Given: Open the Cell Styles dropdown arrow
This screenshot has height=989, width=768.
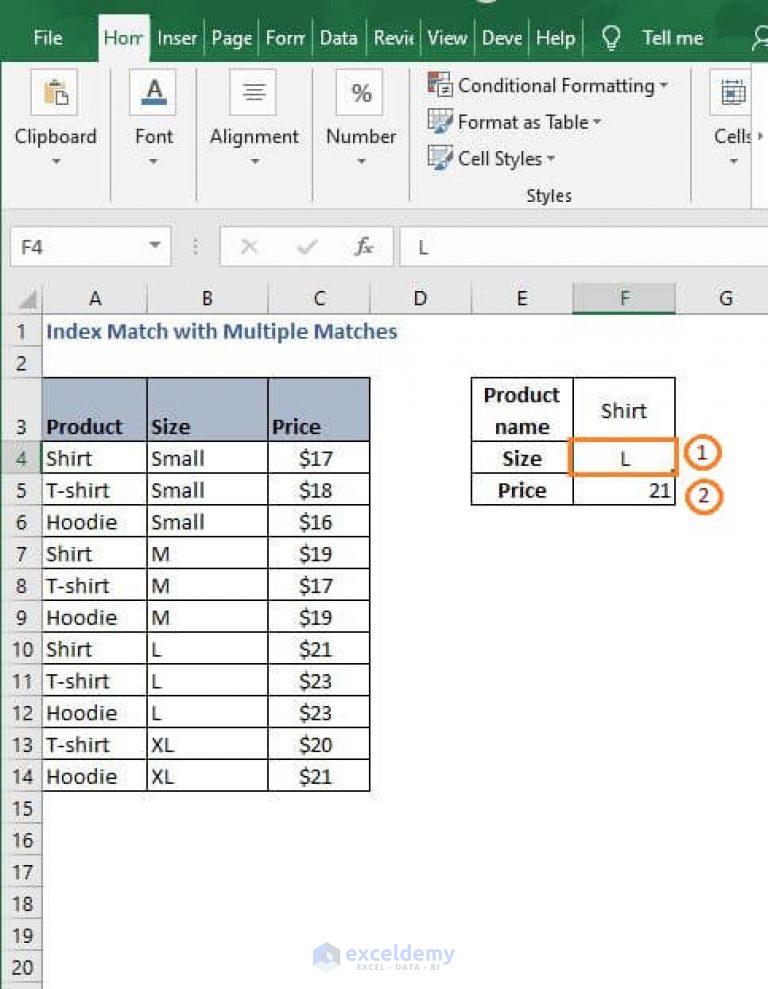Looking at the screenshot, I should pos(550,158).
